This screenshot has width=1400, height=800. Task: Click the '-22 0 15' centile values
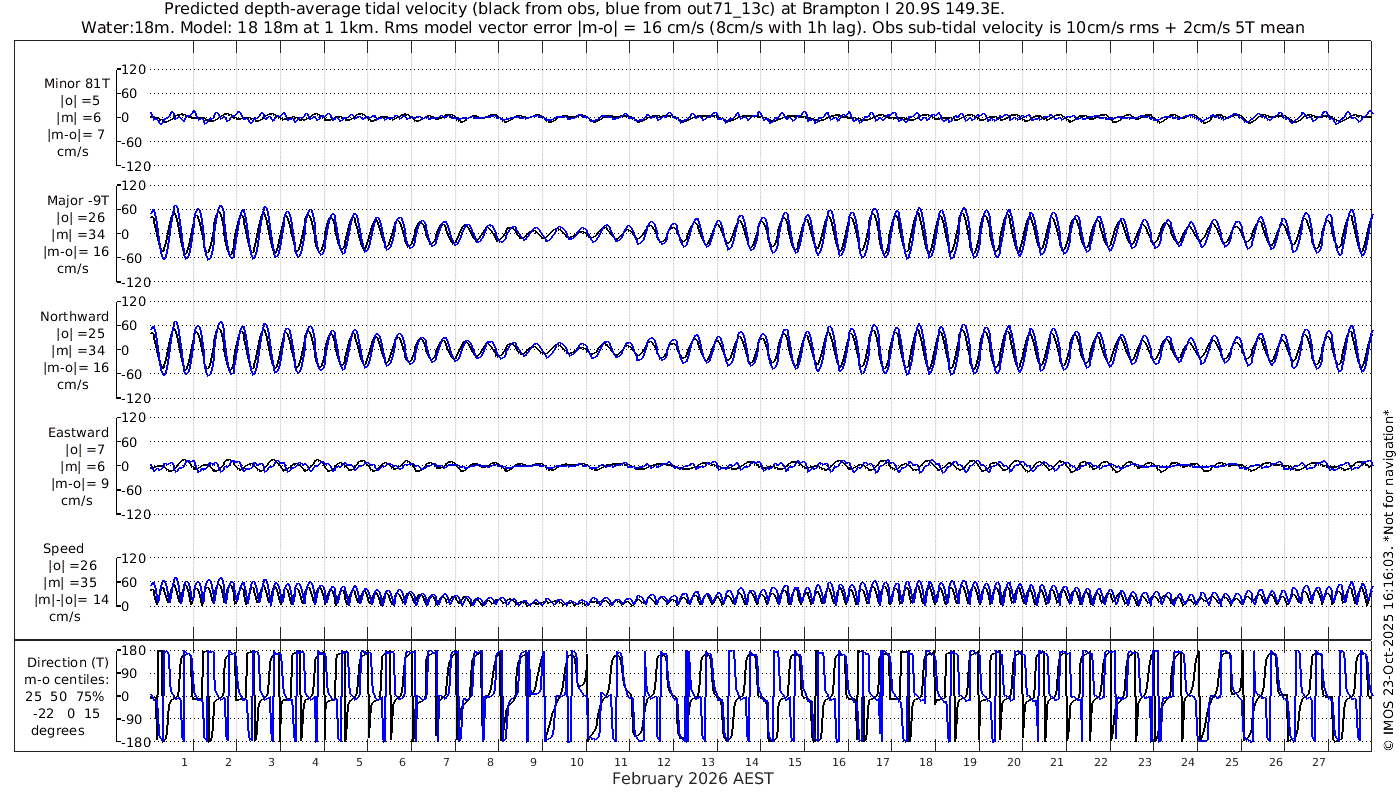tap(68, 713)
